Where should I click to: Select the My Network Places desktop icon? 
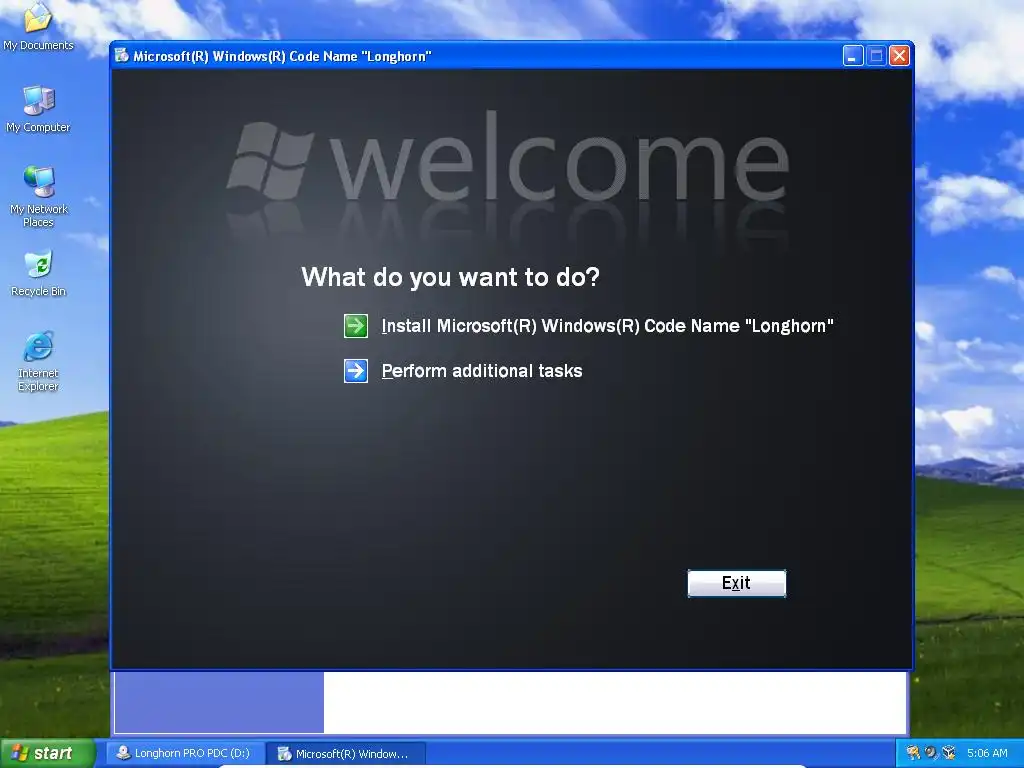click(38, 197)
